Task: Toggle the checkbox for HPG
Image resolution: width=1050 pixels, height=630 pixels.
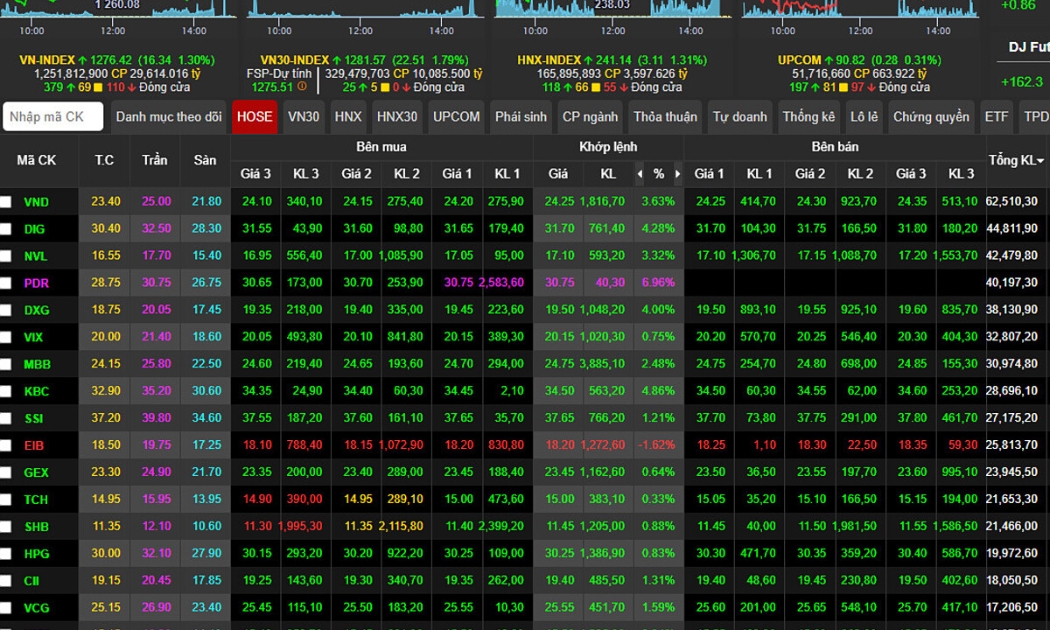Action: [6, 553]
